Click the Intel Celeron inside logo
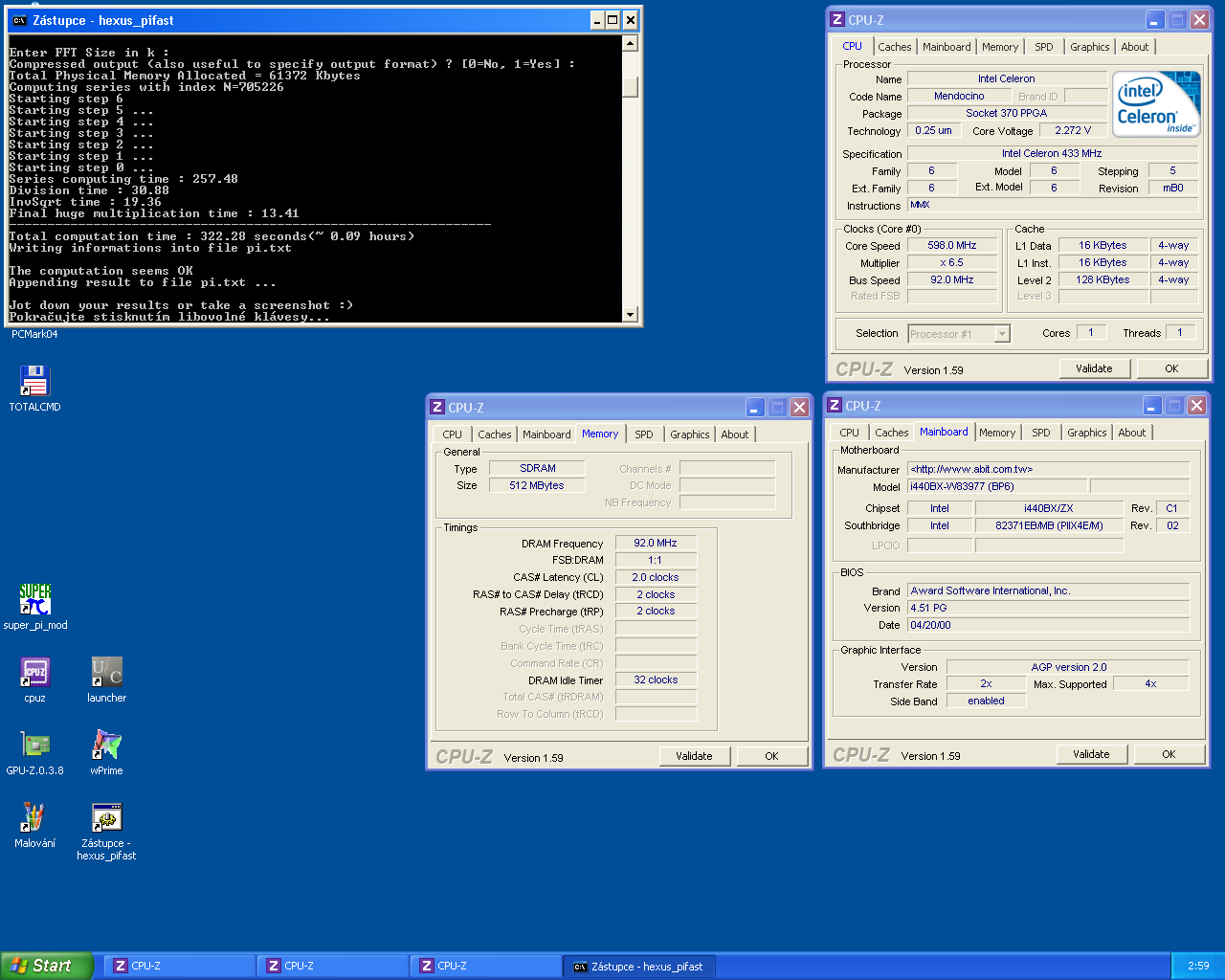The height and width of the screenshot is (980, 1225). 1156,104
